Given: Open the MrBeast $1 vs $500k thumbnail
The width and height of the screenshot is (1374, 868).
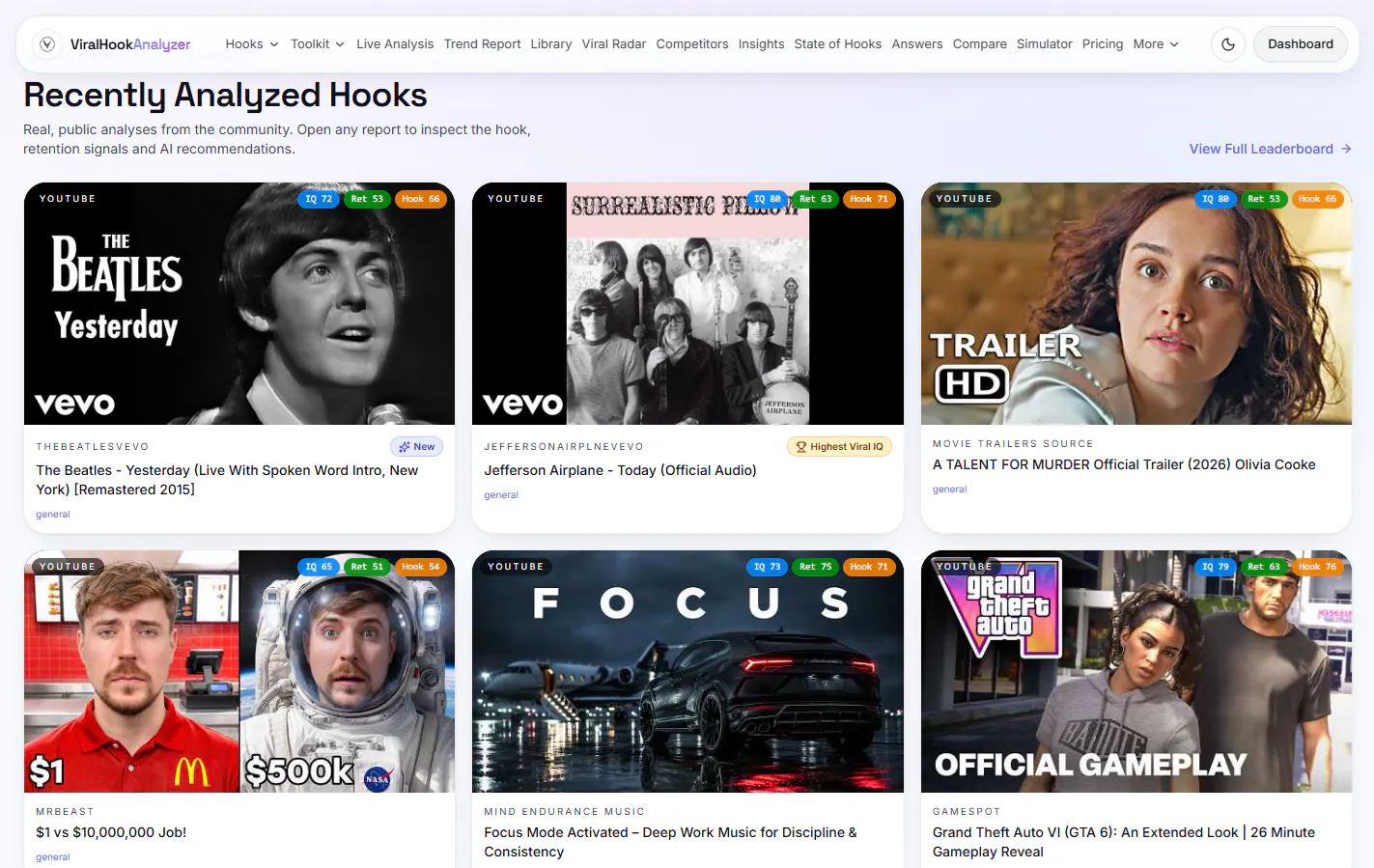Looking at the screenshot, I should [x=239, y=671].
